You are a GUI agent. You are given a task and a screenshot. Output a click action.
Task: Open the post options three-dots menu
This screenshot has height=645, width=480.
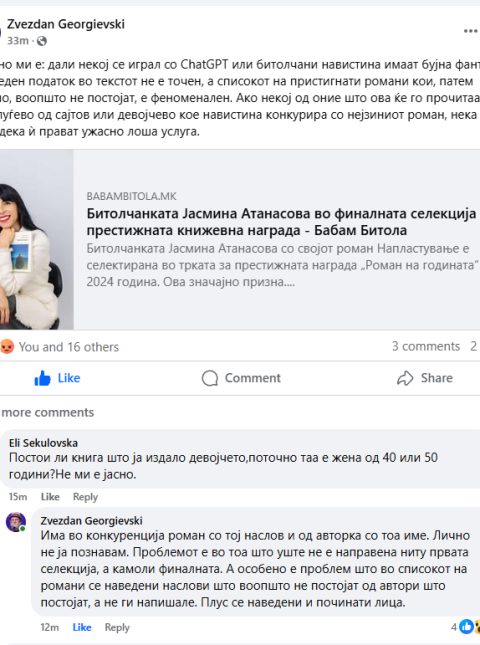(471, 31)
